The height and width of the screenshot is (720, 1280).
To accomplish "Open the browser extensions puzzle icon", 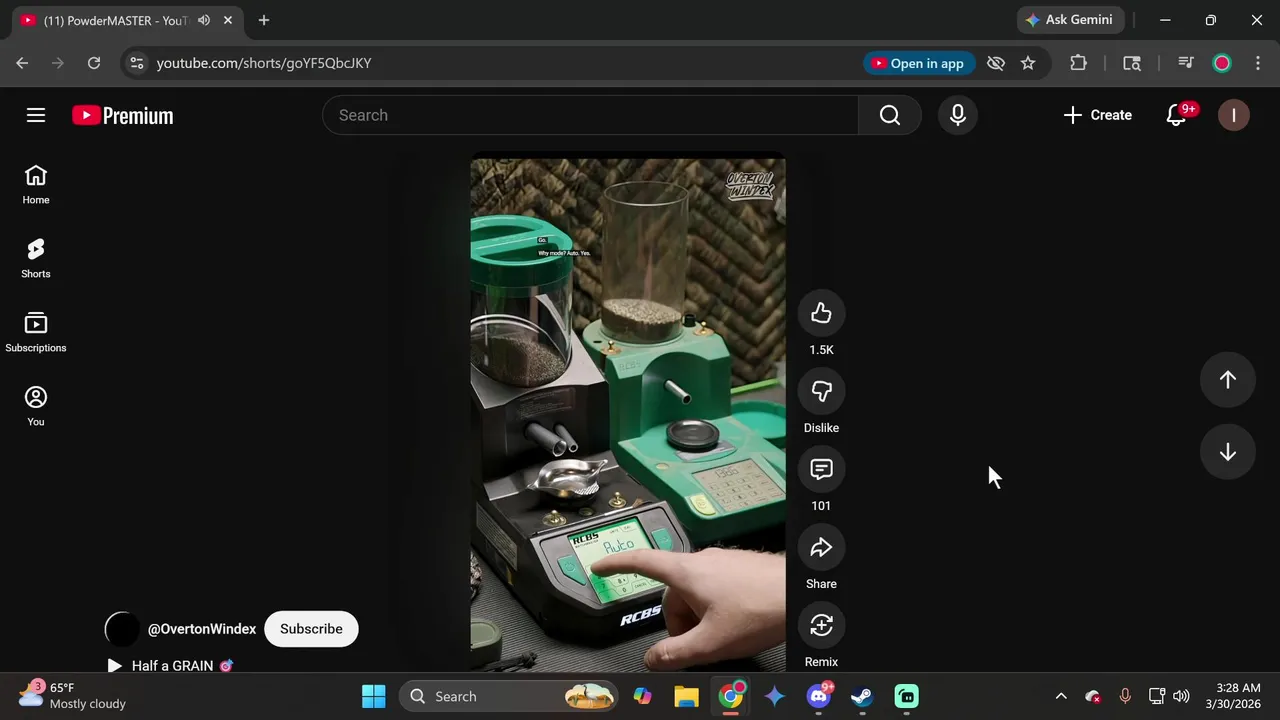I will [x=1078, y=63].
